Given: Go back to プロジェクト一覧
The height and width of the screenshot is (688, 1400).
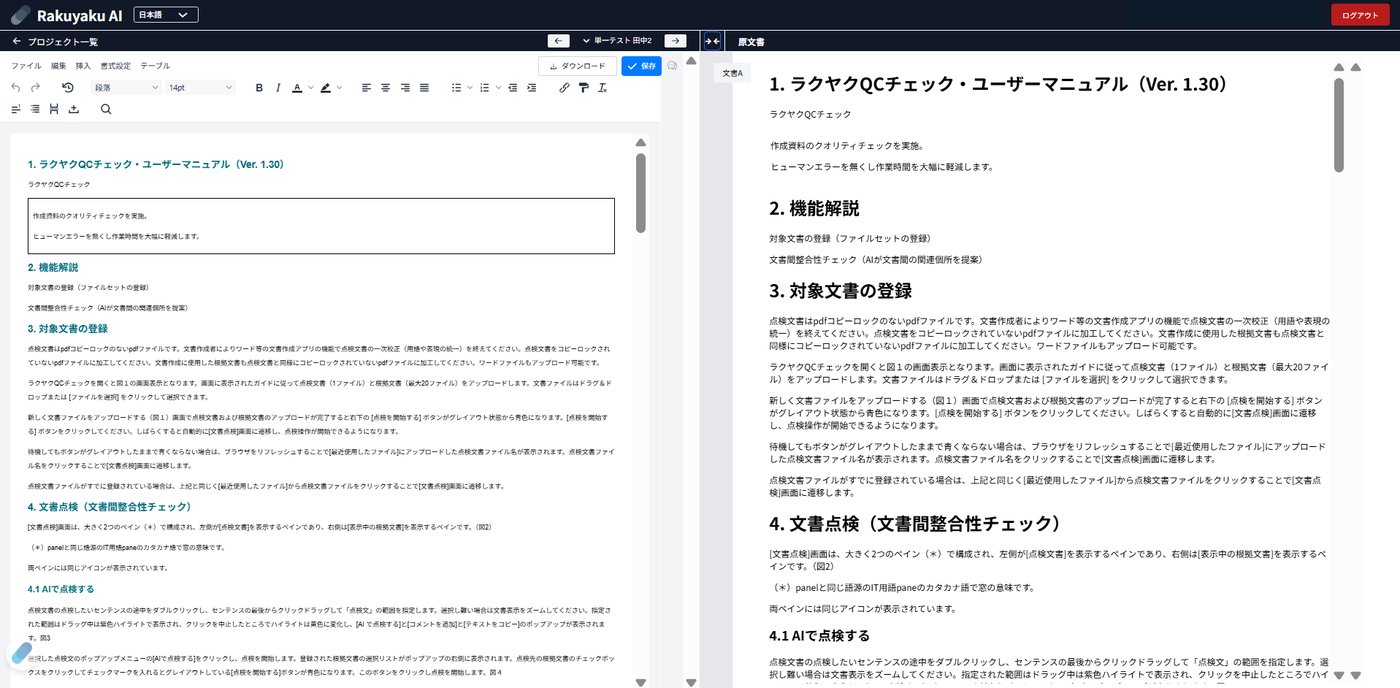Looking at the screenshot, I should 55,41.
